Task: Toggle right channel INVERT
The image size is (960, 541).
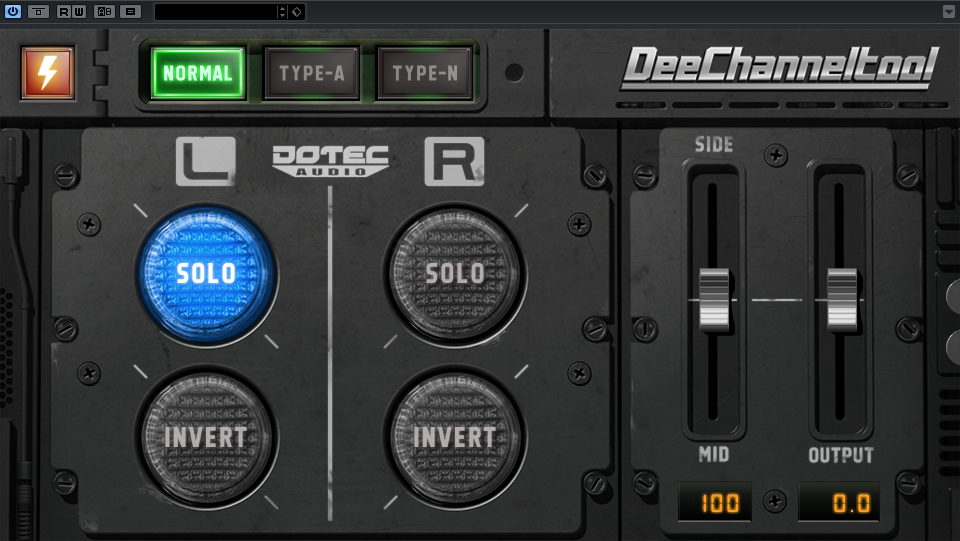Action: 455,438
